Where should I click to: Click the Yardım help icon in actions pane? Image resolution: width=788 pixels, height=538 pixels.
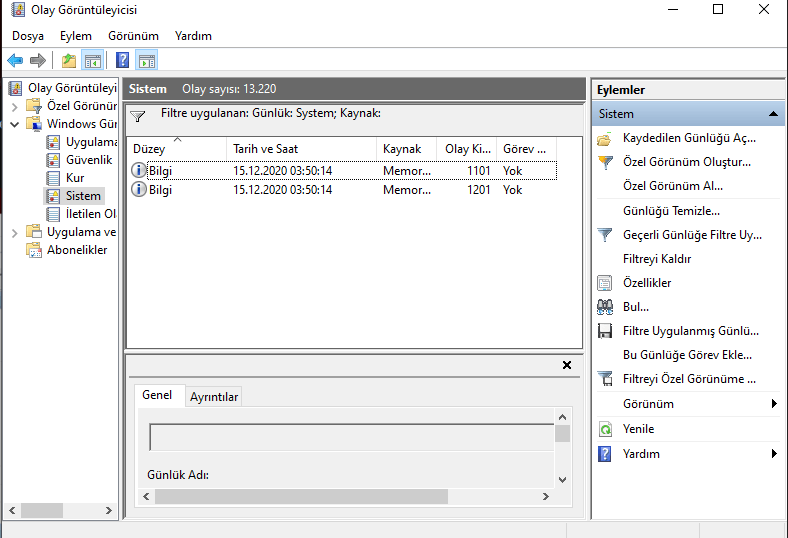[605, 454]
